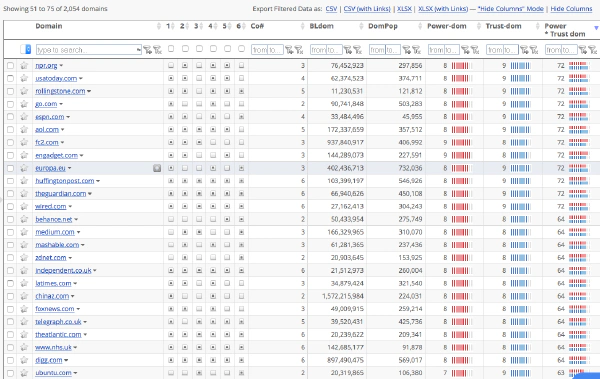This screenshot has height=379, width=600.
Task: Open the www.nhs.uk domain link
Action: (53, 347)
